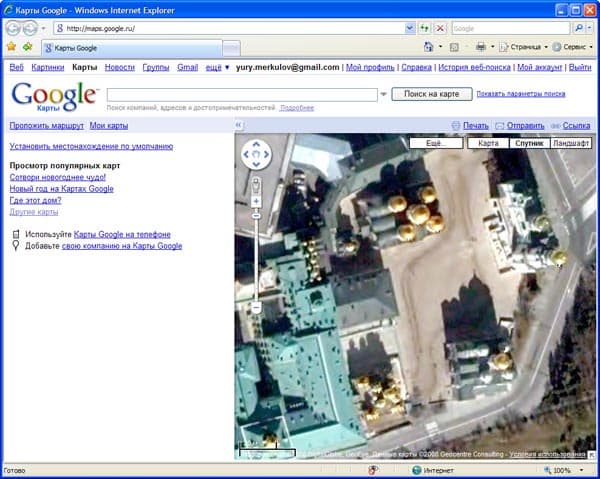The image size is (600, 479).
Task: Go to Картинки search
Action: (47, 67)
